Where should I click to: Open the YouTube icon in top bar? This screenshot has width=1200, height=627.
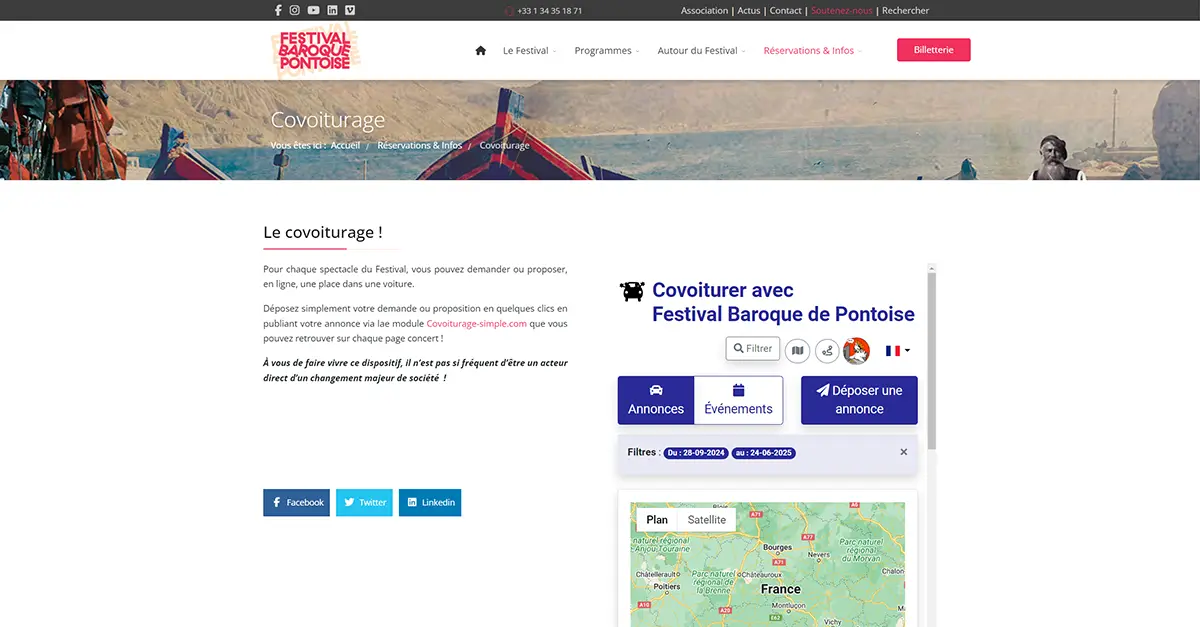pos(314,10)
